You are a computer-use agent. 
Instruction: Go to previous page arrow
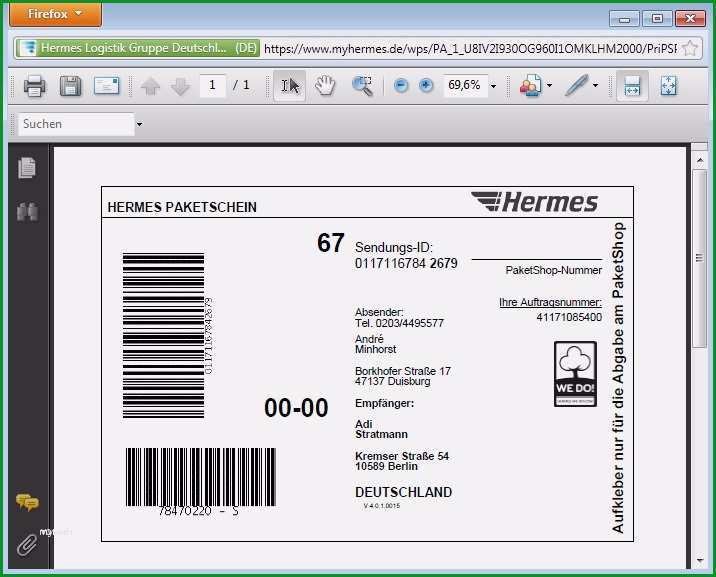coord(150,86)
